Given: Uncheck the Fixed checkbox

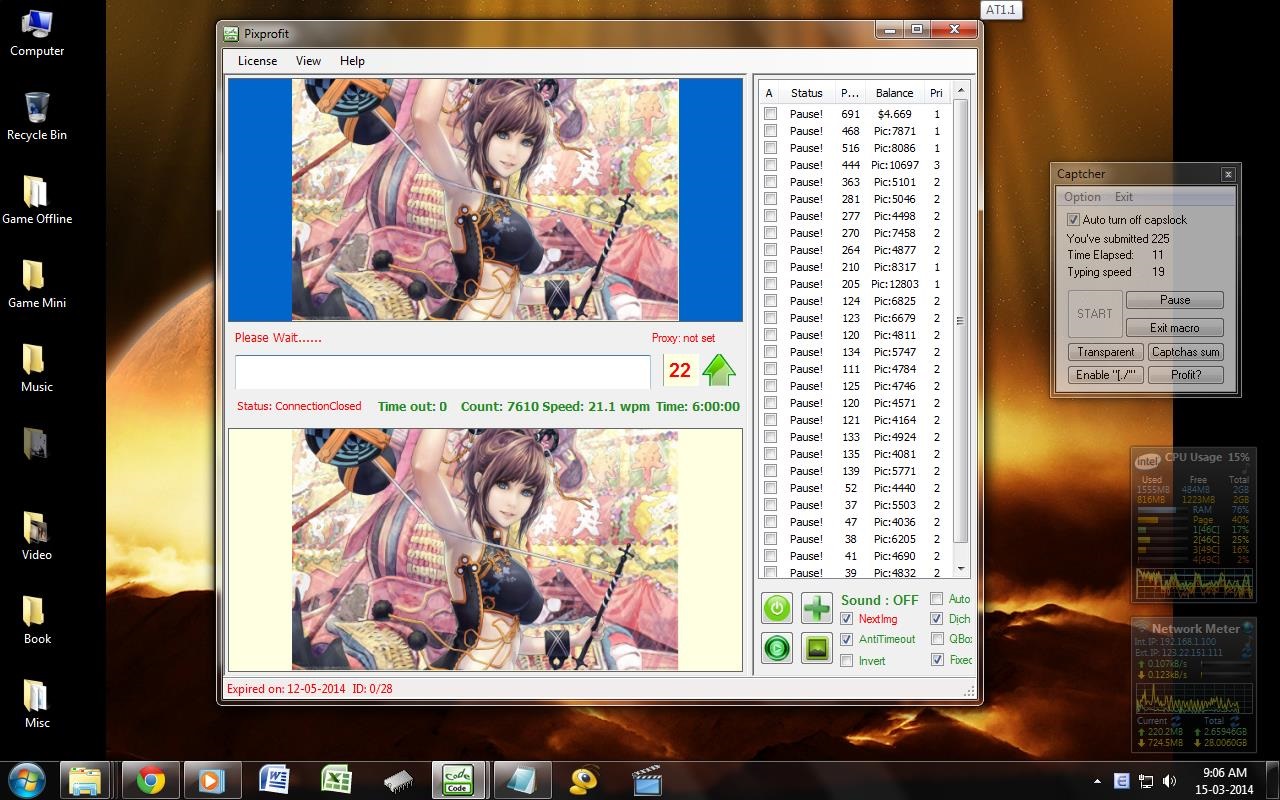Looking at the screenshot, I should tap(937, 660).
